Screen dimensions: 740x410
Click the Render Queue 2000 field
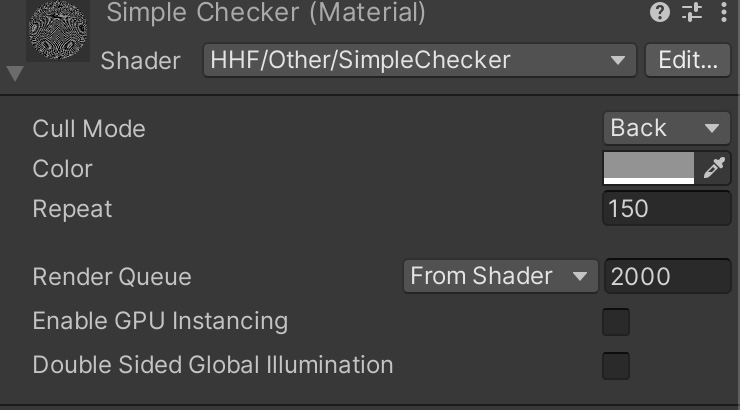(667, 276)
